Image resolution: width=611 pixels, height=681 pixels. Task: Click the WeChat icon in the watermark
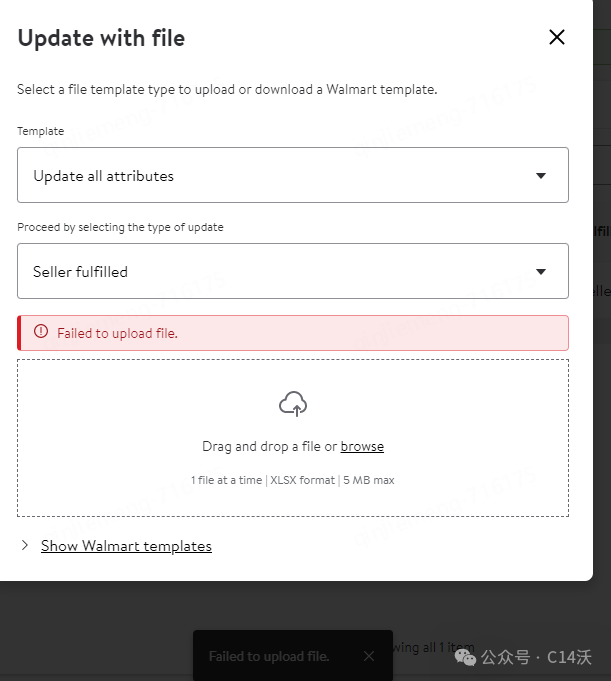[467, 657]
